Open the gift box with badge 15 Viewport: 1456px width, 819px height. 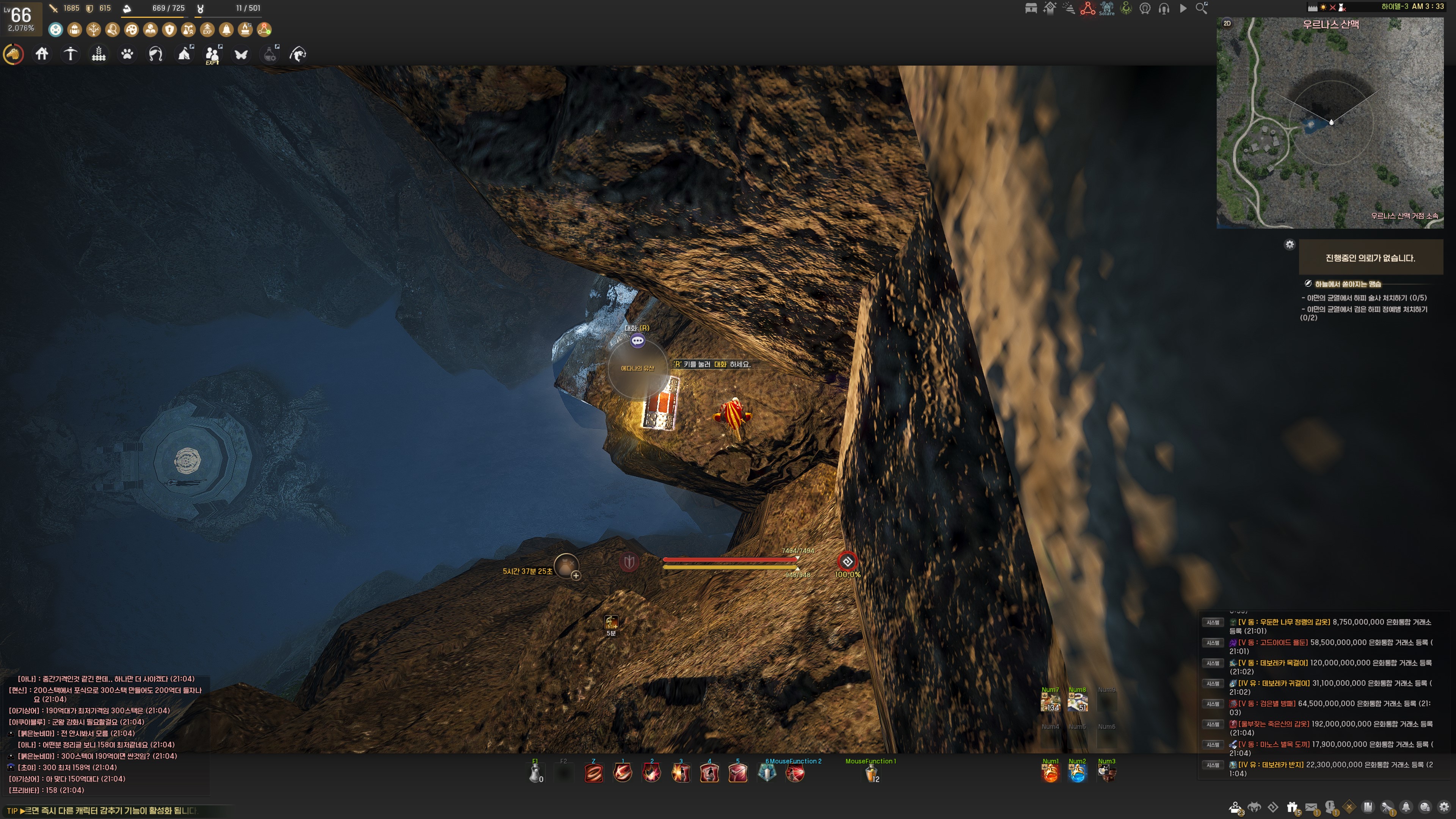(x=1292, y=807)
